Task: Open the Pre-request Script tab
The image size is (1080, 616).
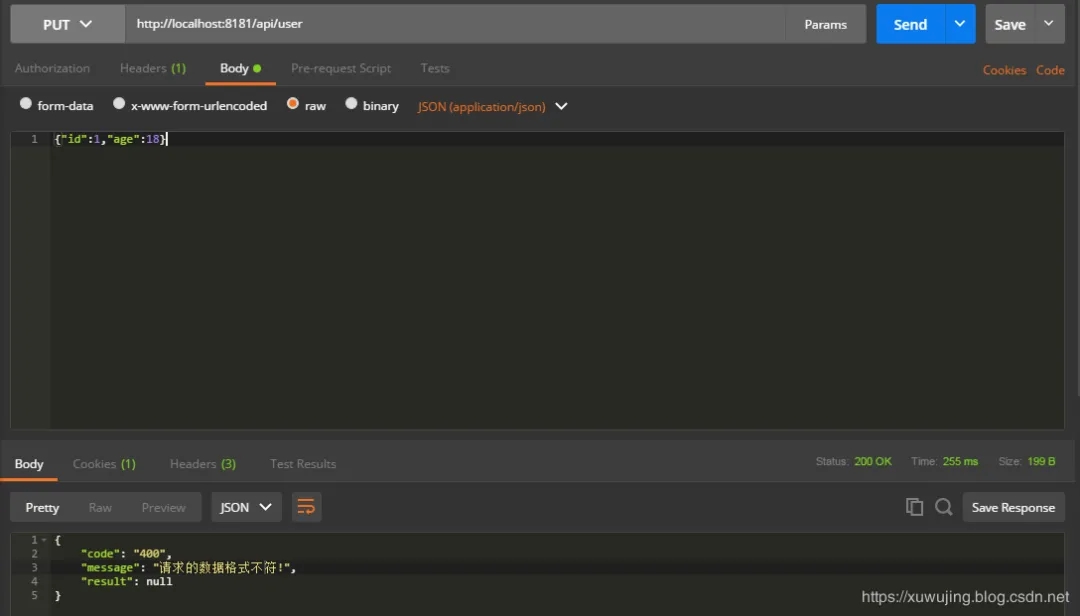Action: [340, 68]
